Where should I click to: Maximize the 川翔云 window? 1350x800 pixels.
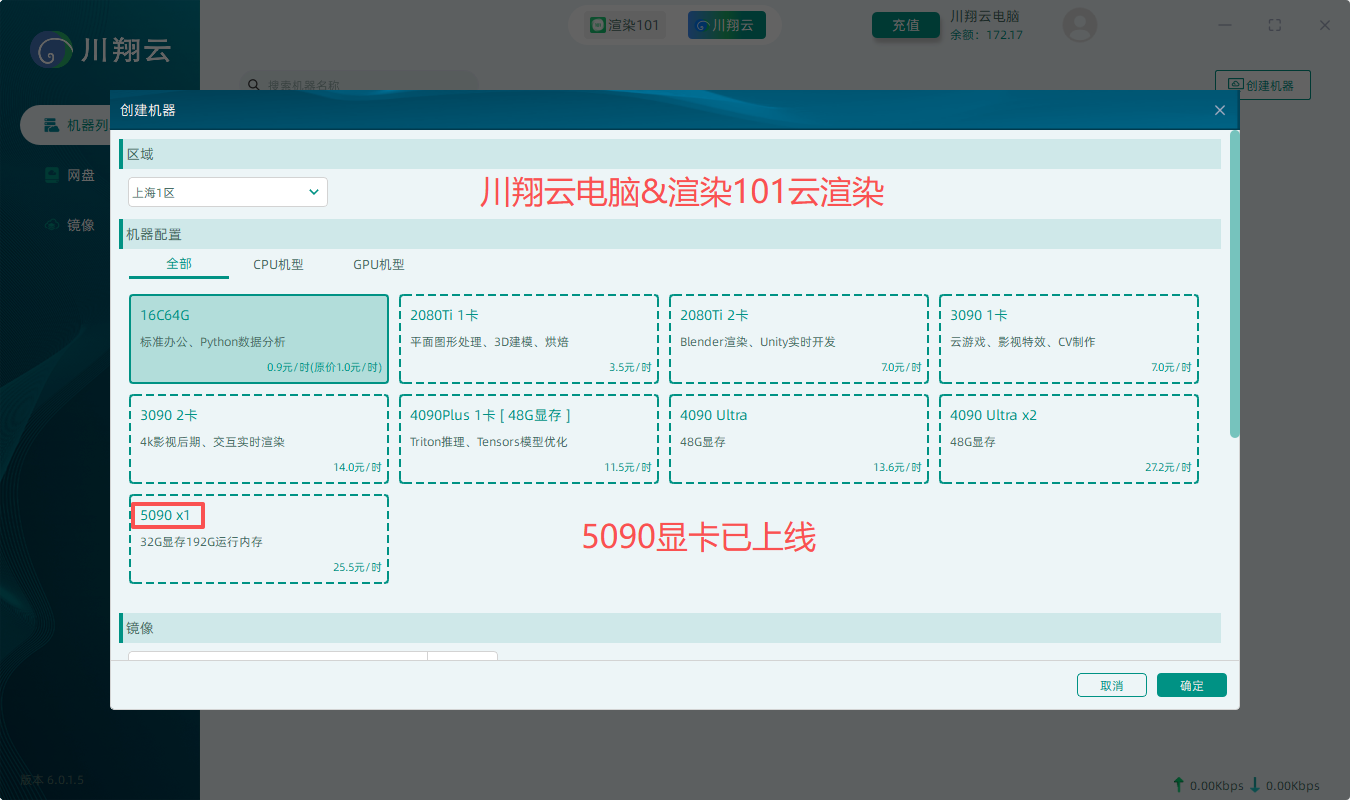point(1274,25)
